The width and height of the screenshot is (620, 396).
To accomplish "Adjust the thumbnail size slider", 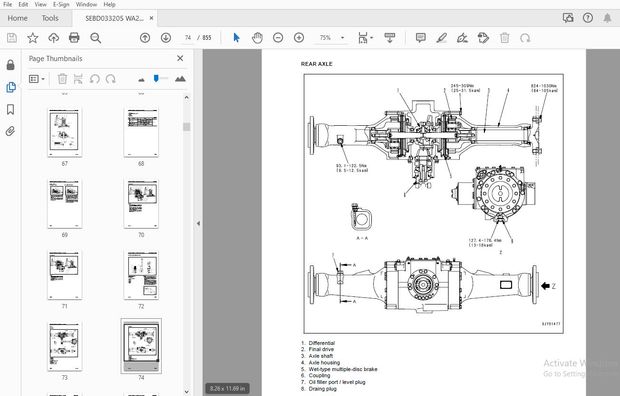I will [x=156, y=78].
